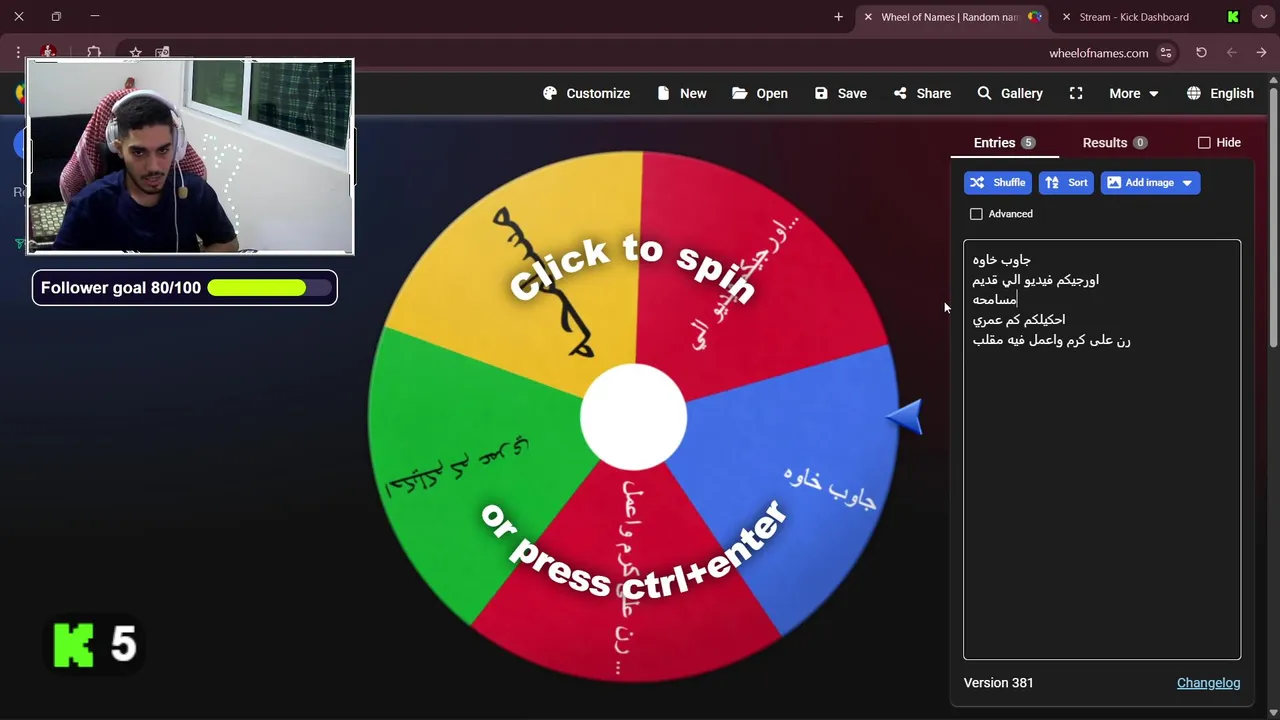The image size is (1280, 720).
Task: Open a new browser tab
Action: [838, 17]
